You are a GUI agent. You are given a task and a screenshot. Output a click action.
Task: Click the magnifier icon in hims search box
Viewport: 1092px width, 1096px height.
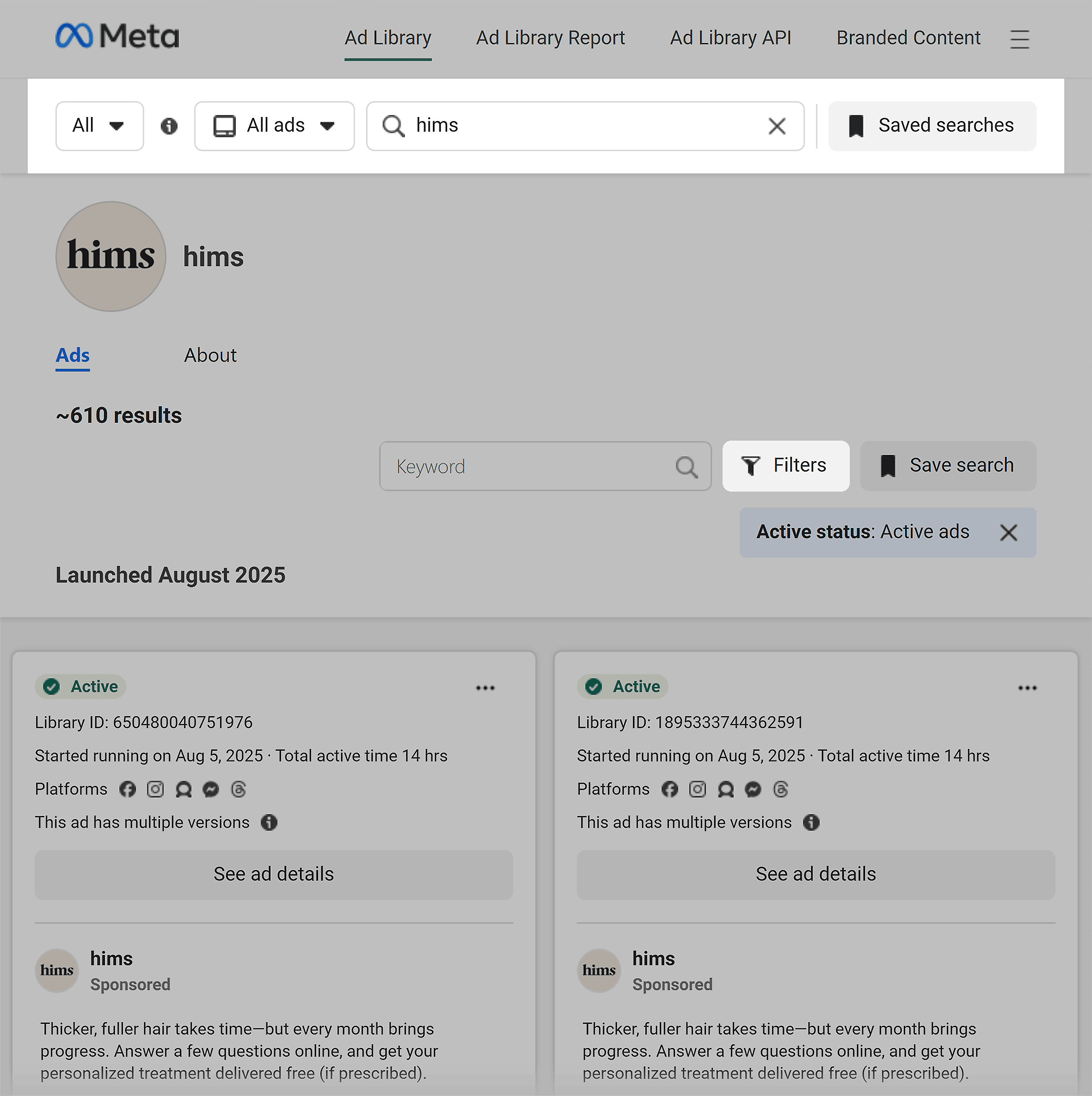click(393, 126)
